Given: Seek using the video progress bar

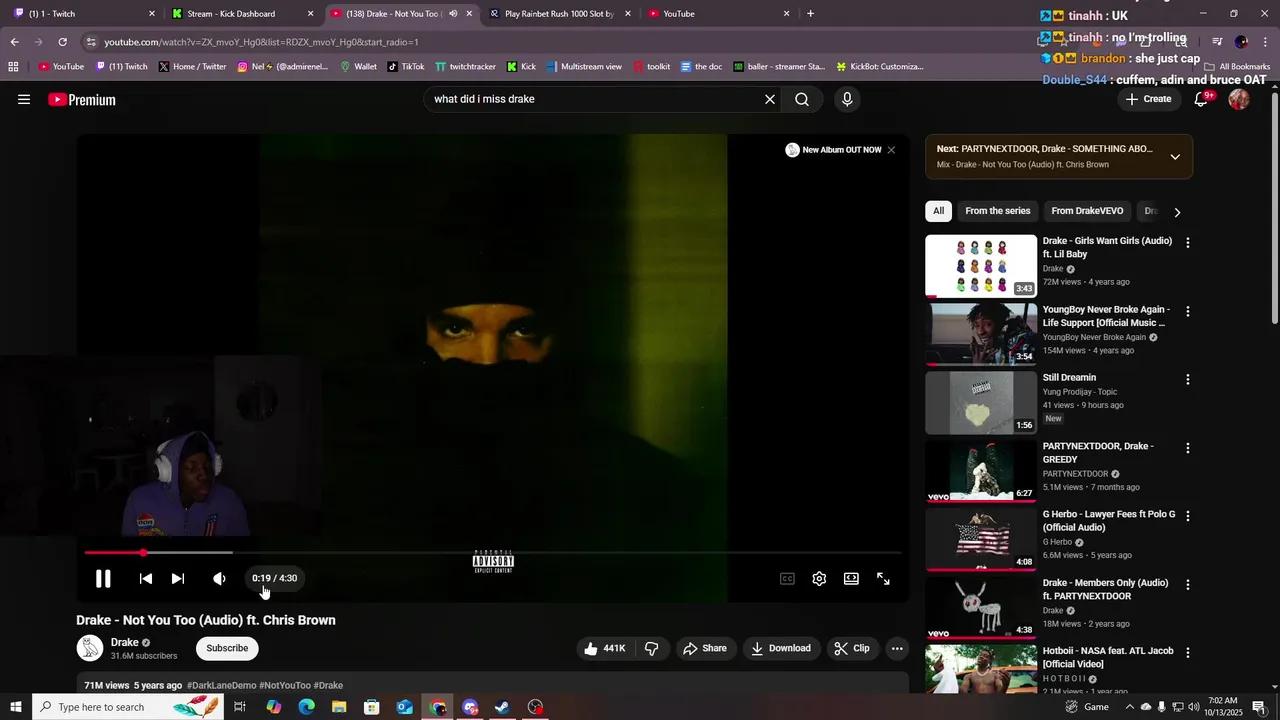Looking at the screenshot, I should pyautogui.click(x=500, y=552).
